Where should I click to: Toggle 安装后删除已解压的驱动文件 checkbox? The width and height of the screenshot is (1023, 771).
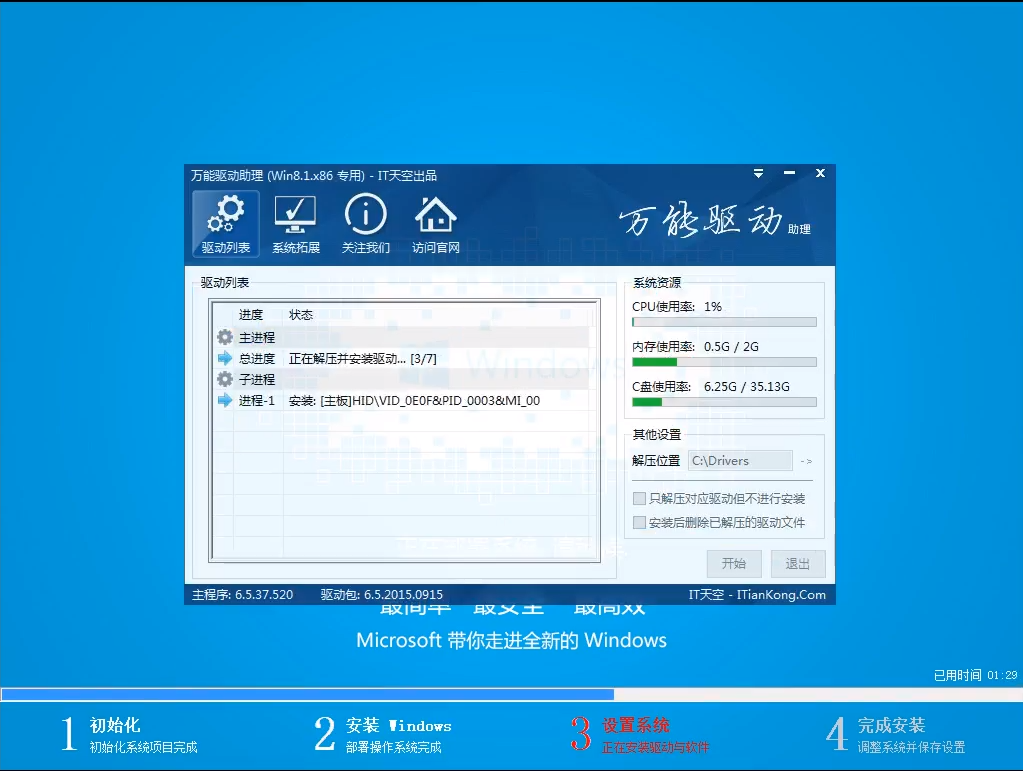pos(640,523)
